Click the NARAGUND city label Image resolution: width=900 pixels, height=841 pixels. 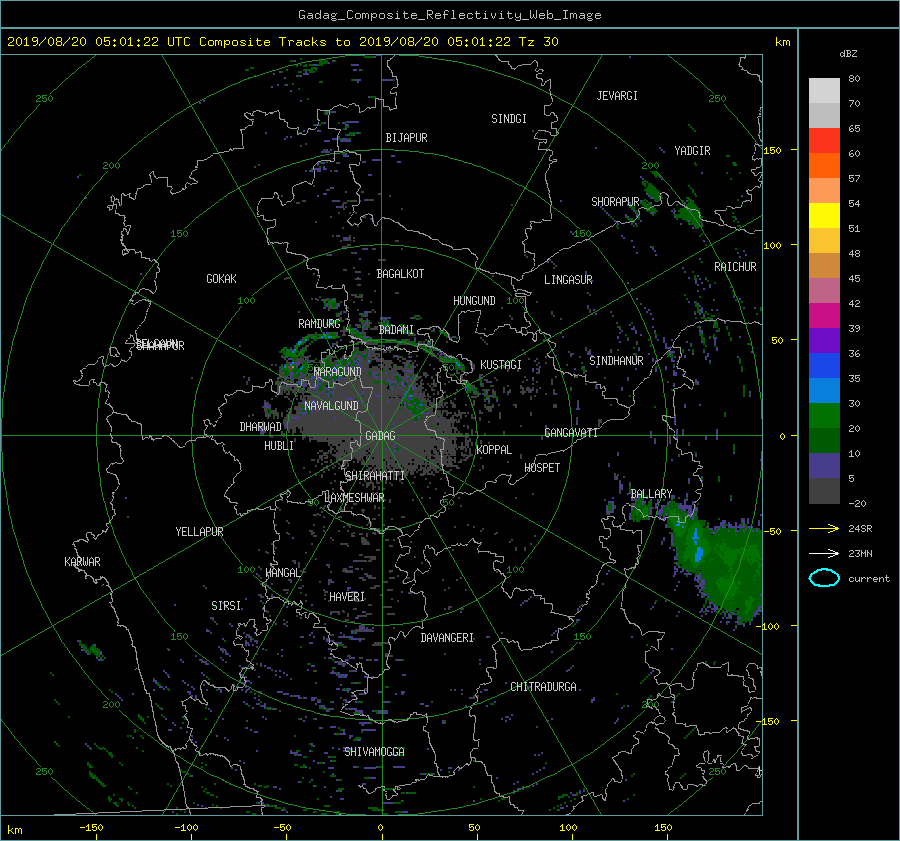(x=338, y=371)
